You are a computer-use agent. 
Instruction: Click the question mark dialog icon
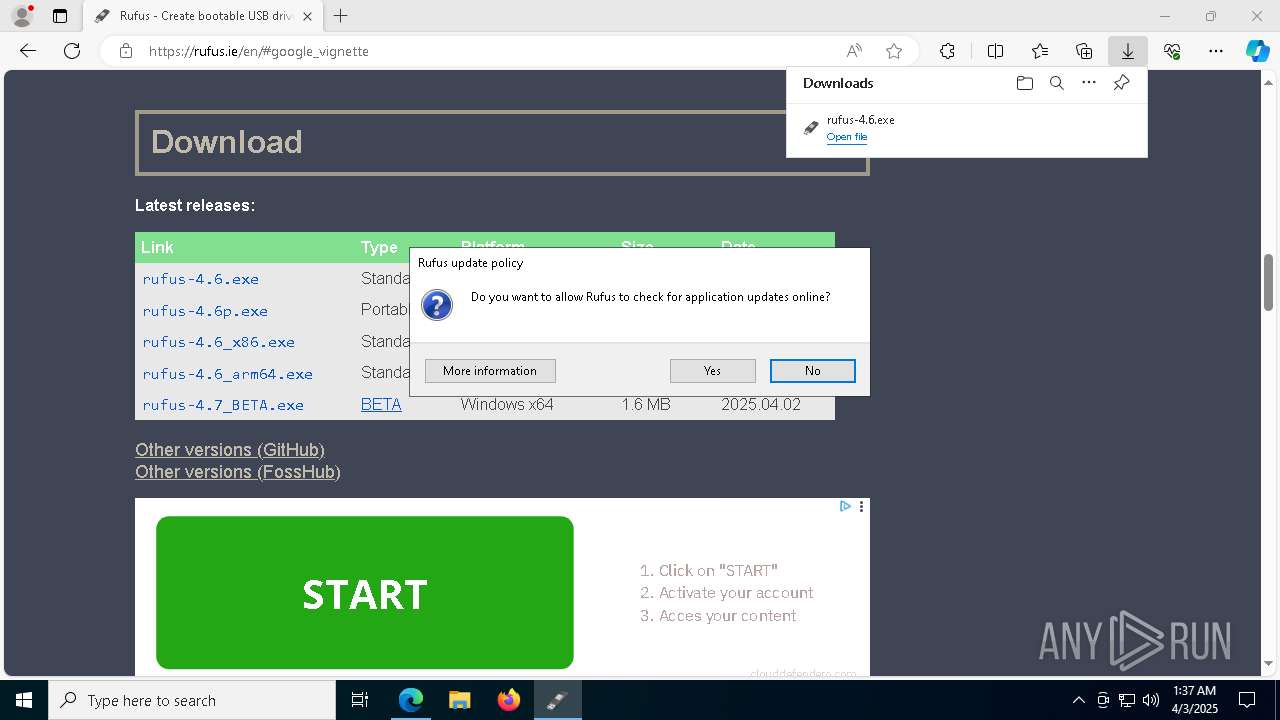point(437,304)
